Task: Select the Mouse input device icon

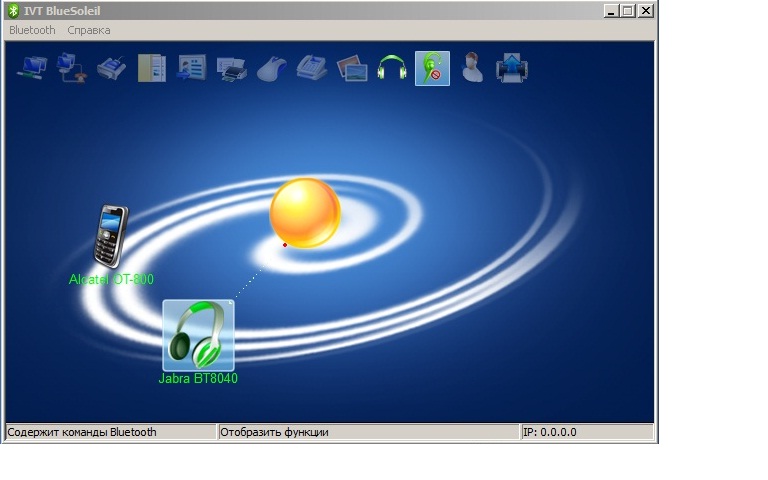Action: click(271, 69)
